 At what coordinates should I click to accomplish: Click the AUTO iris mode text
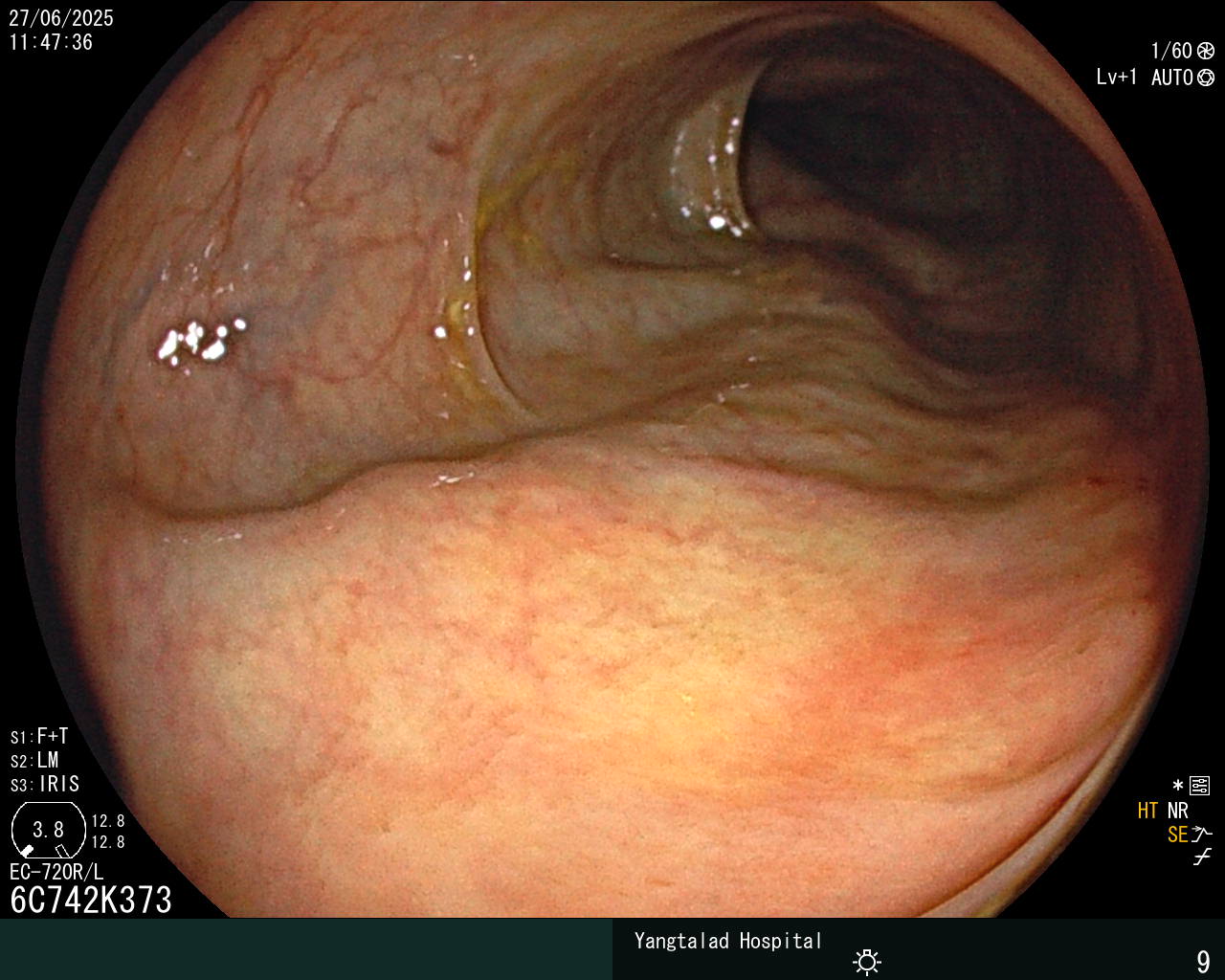1171,78
